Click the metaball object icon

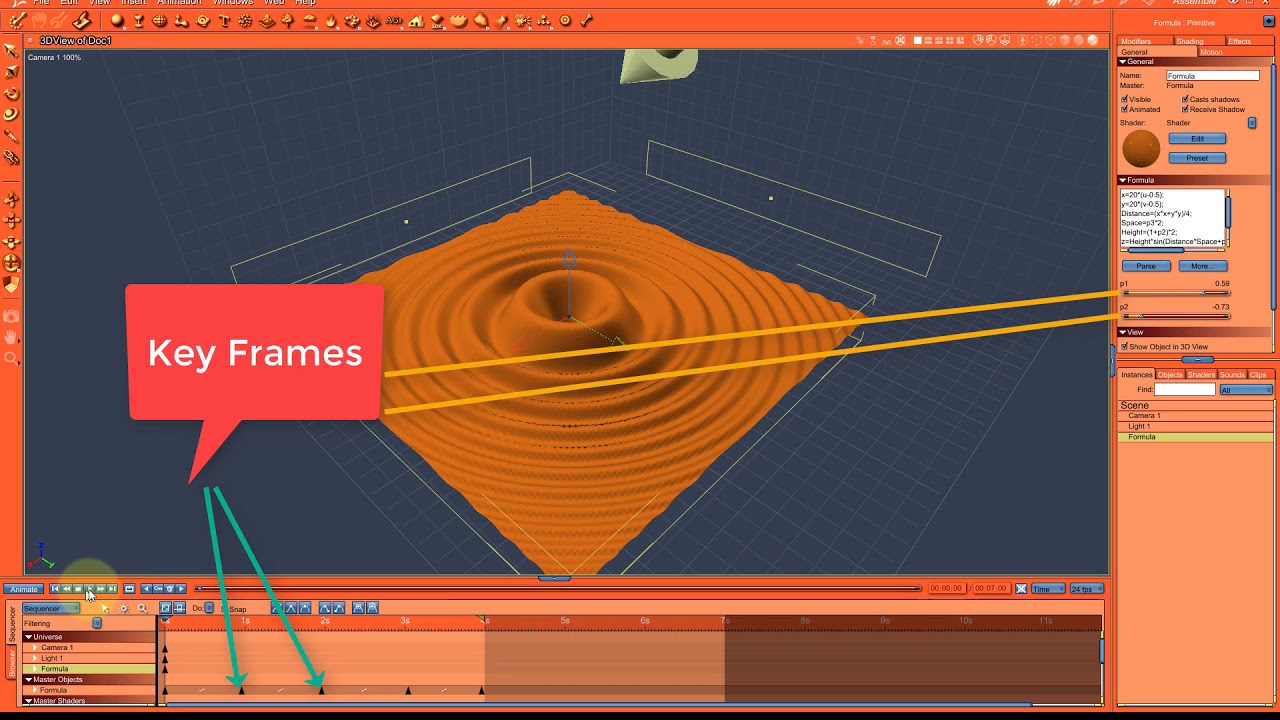click(181, 20)
